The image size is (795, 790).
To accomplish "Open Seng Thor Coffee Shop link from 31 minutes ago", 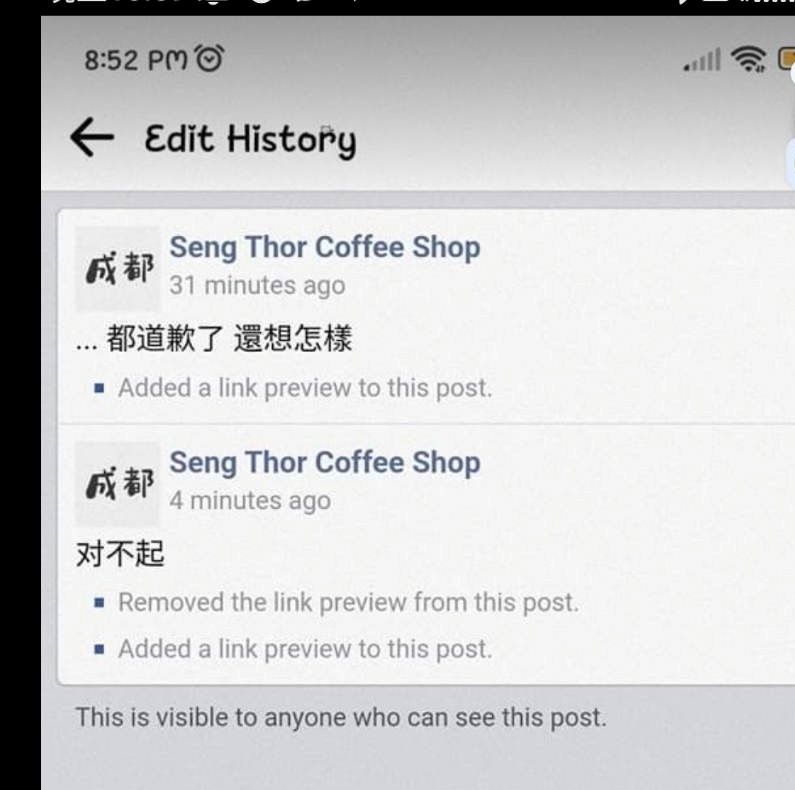I will [324, 247].
